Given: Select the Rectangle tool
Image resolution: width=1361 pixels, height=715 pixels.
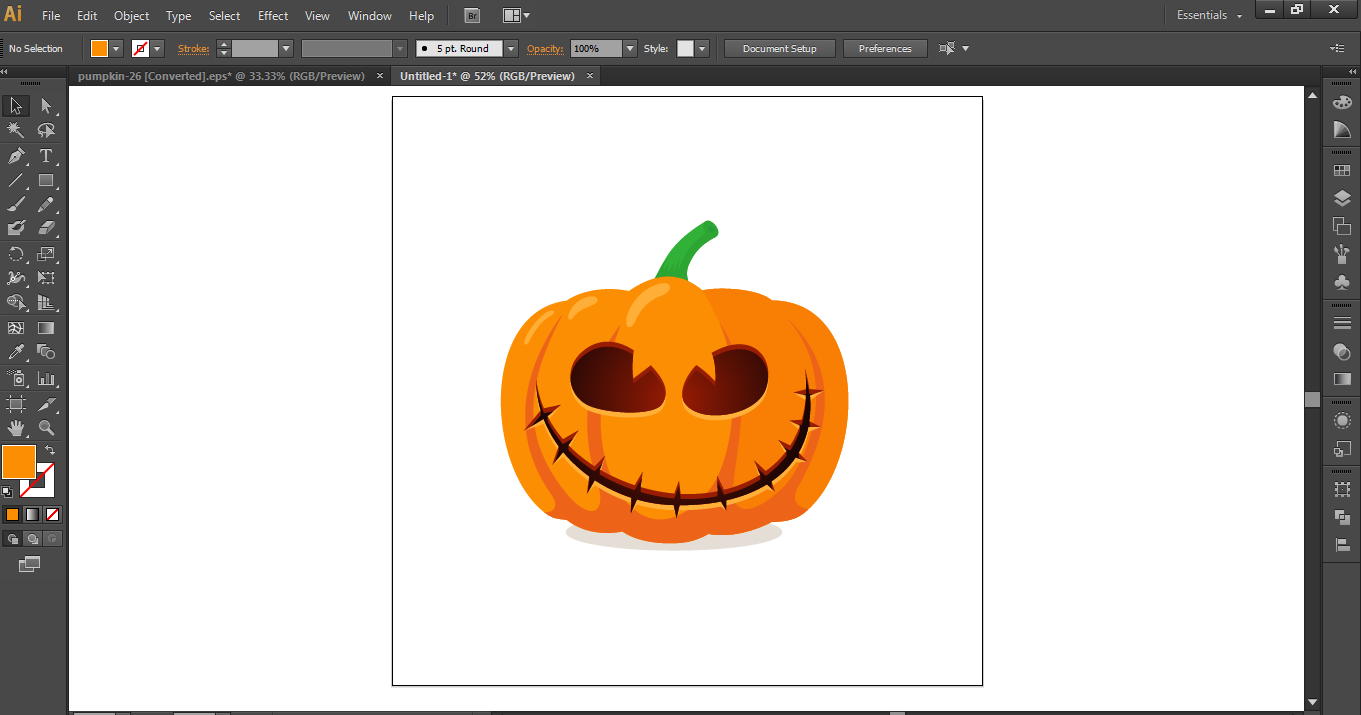Looking at the screenshot, I should [x=46, y=181].
